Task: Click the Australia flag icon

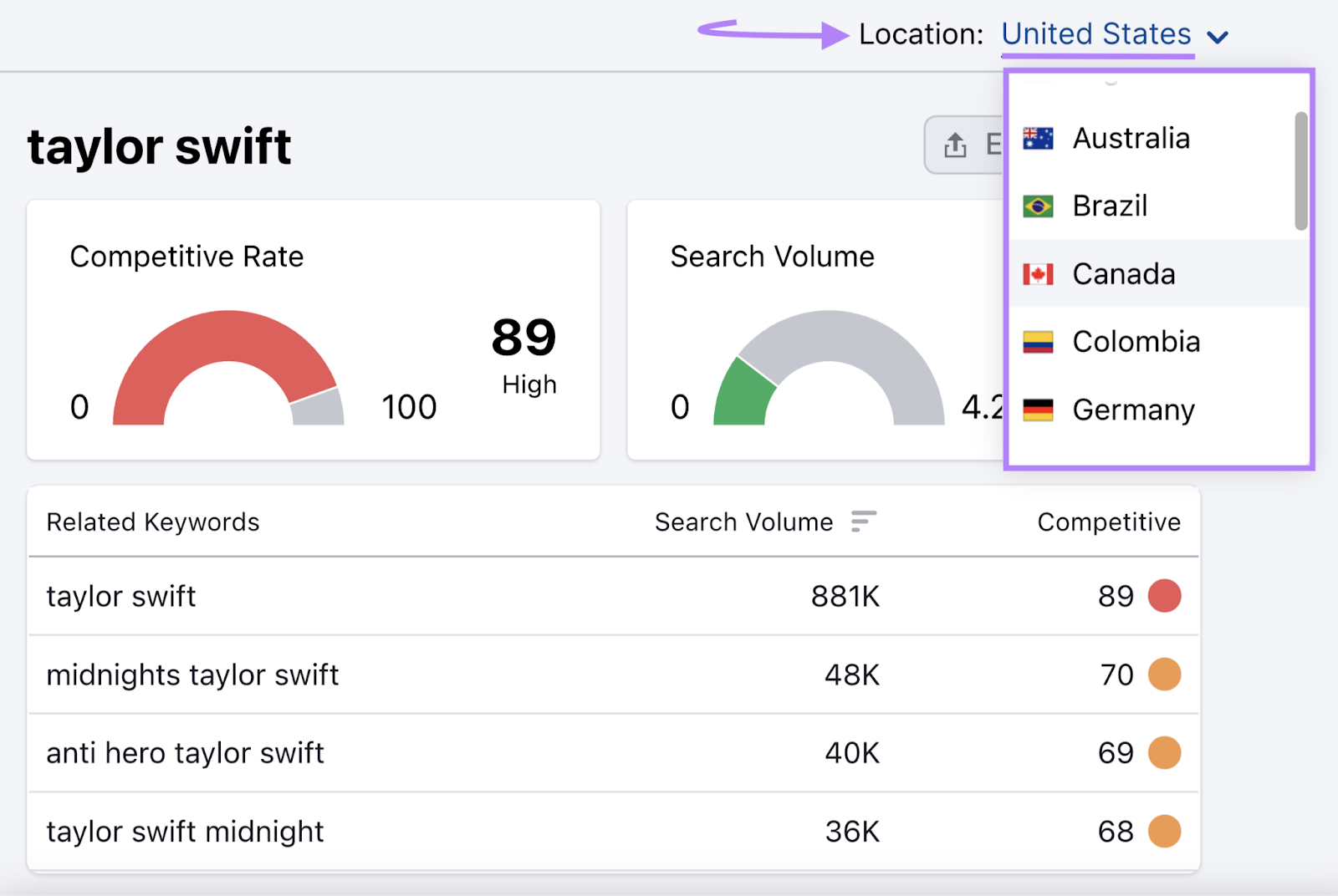Action: (x=1038, y=139)
